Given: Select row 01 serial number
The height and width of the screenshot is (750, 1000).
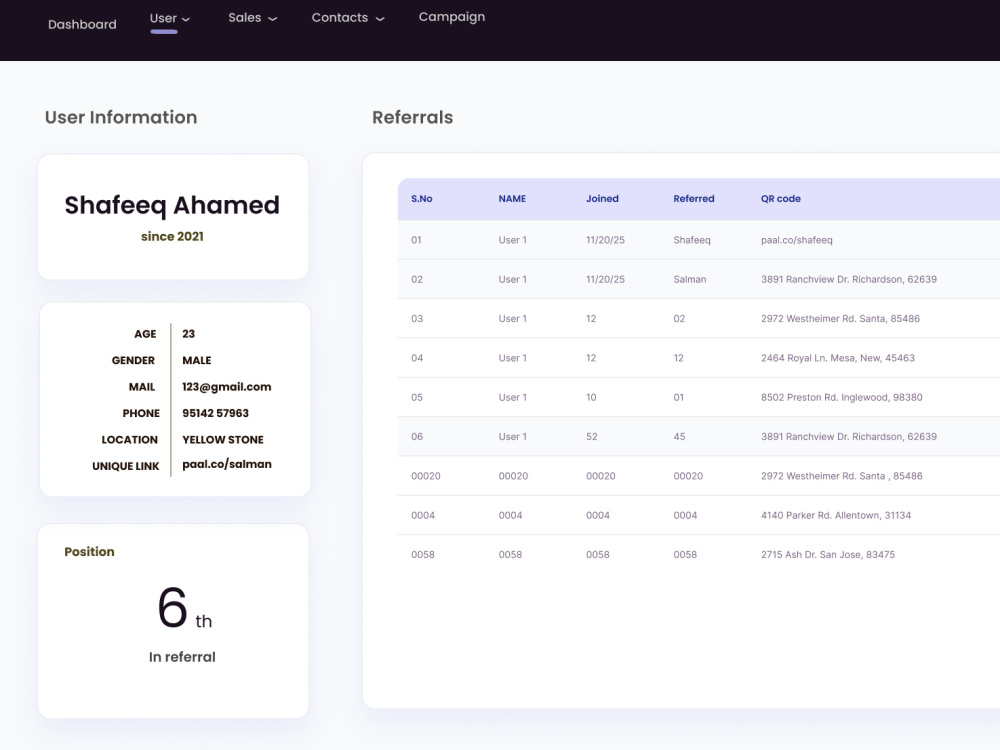Looking at the screenshot, I should tap(416, 240).
